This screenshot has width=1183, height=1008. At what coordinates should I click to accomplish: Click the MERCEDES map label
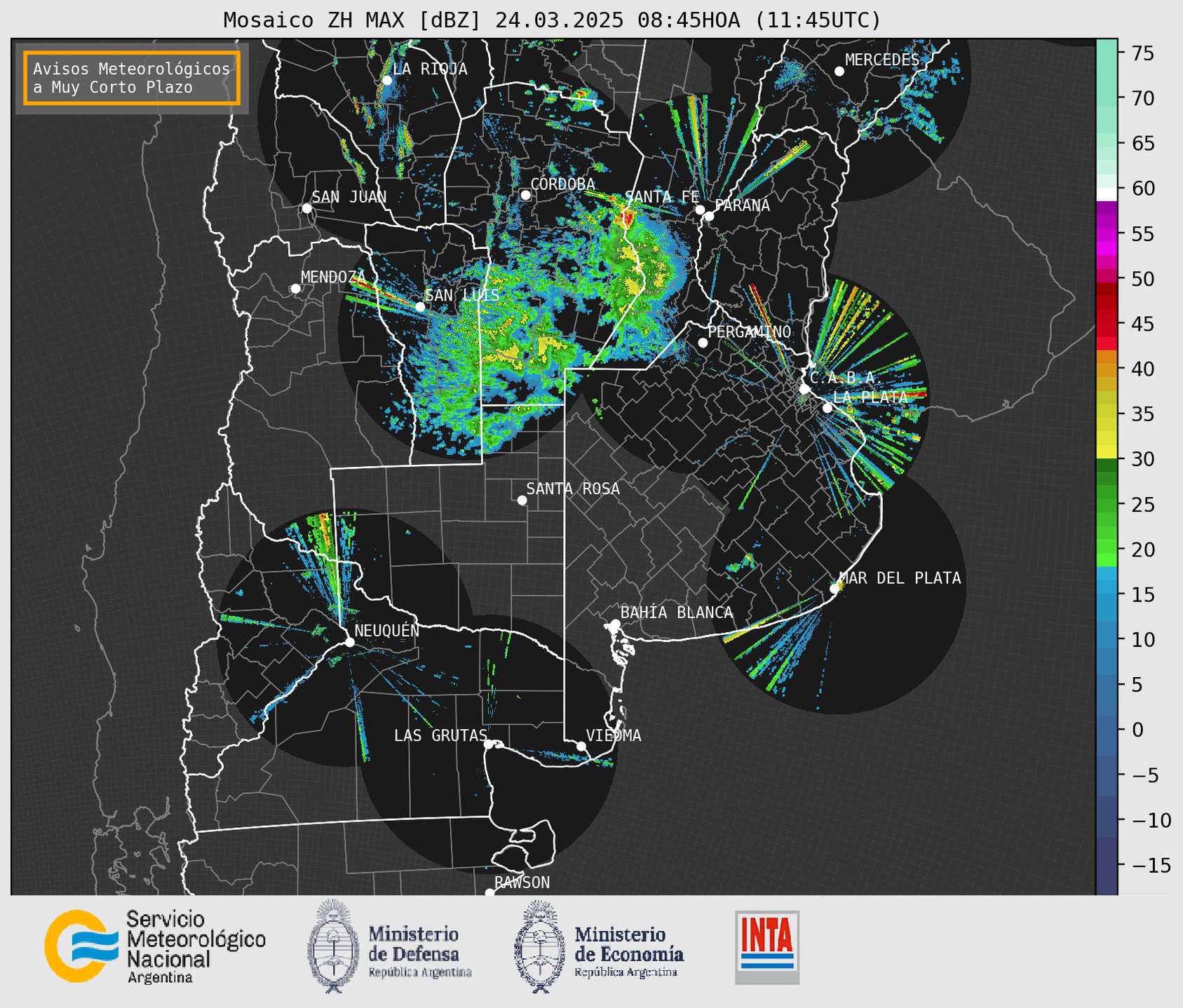tap(881, 60)
